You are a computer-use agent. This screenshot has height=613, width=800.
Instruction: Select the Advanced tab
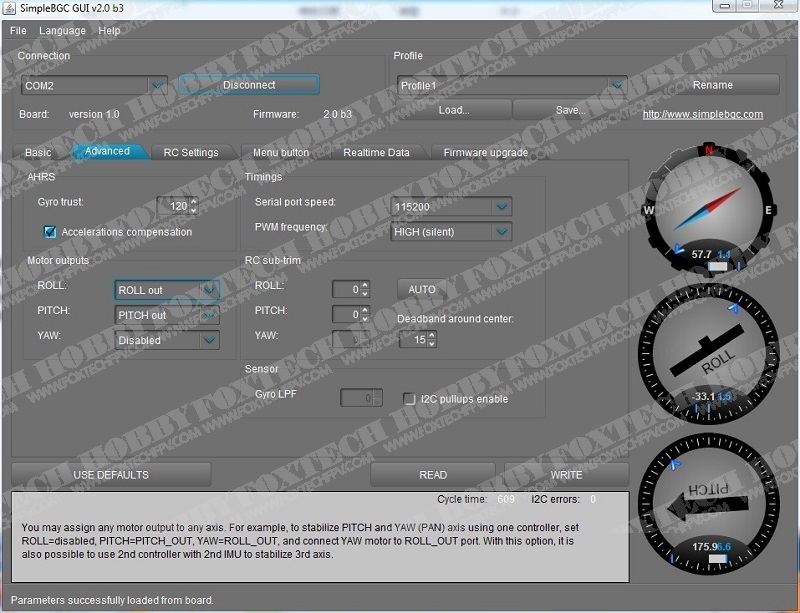107,151
